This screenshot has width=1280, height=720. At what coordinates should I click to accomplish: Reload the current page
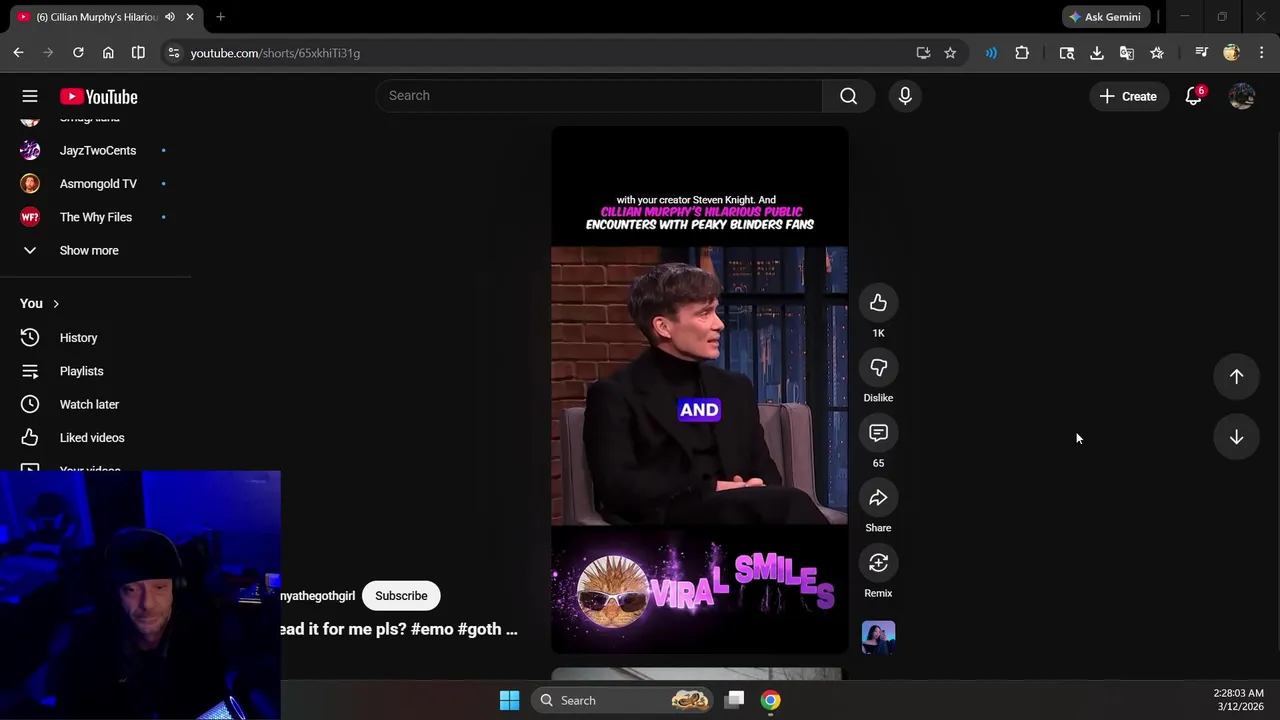pyautogui.click(x=78, y=53)
